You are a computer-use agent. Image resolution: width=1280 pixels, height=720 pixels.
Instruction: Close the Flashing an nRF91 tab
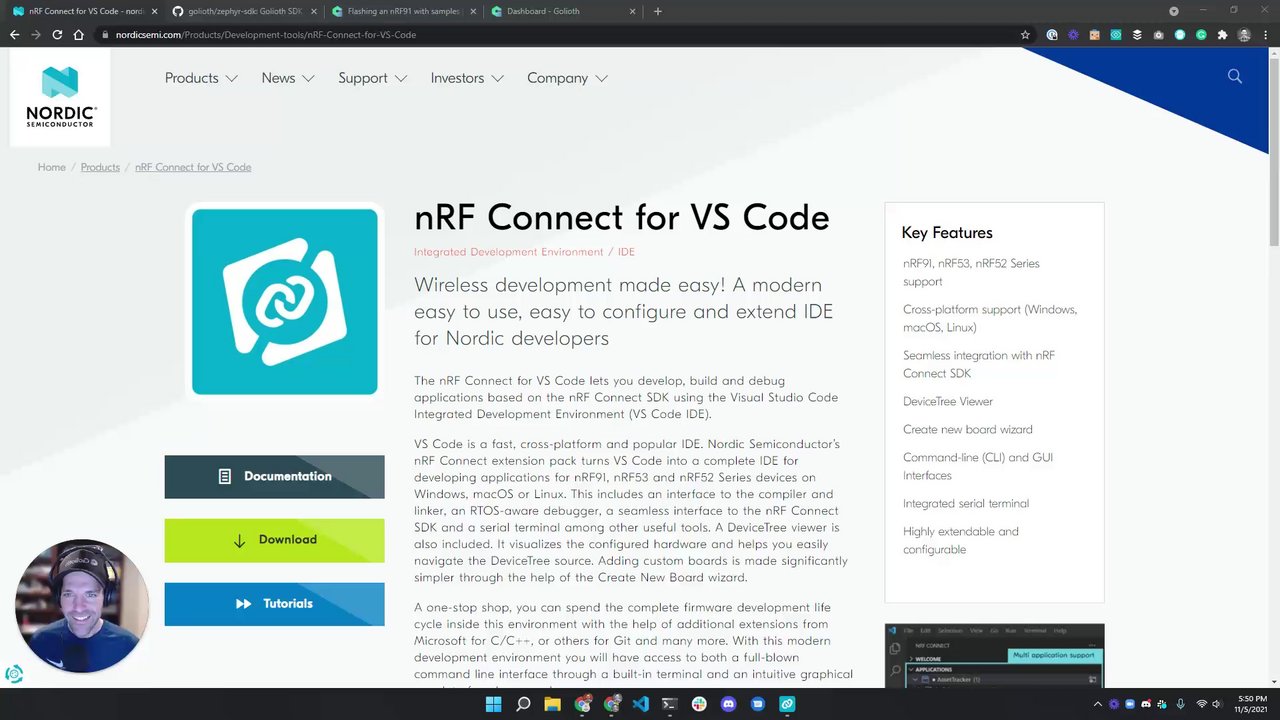click(474, 11)
